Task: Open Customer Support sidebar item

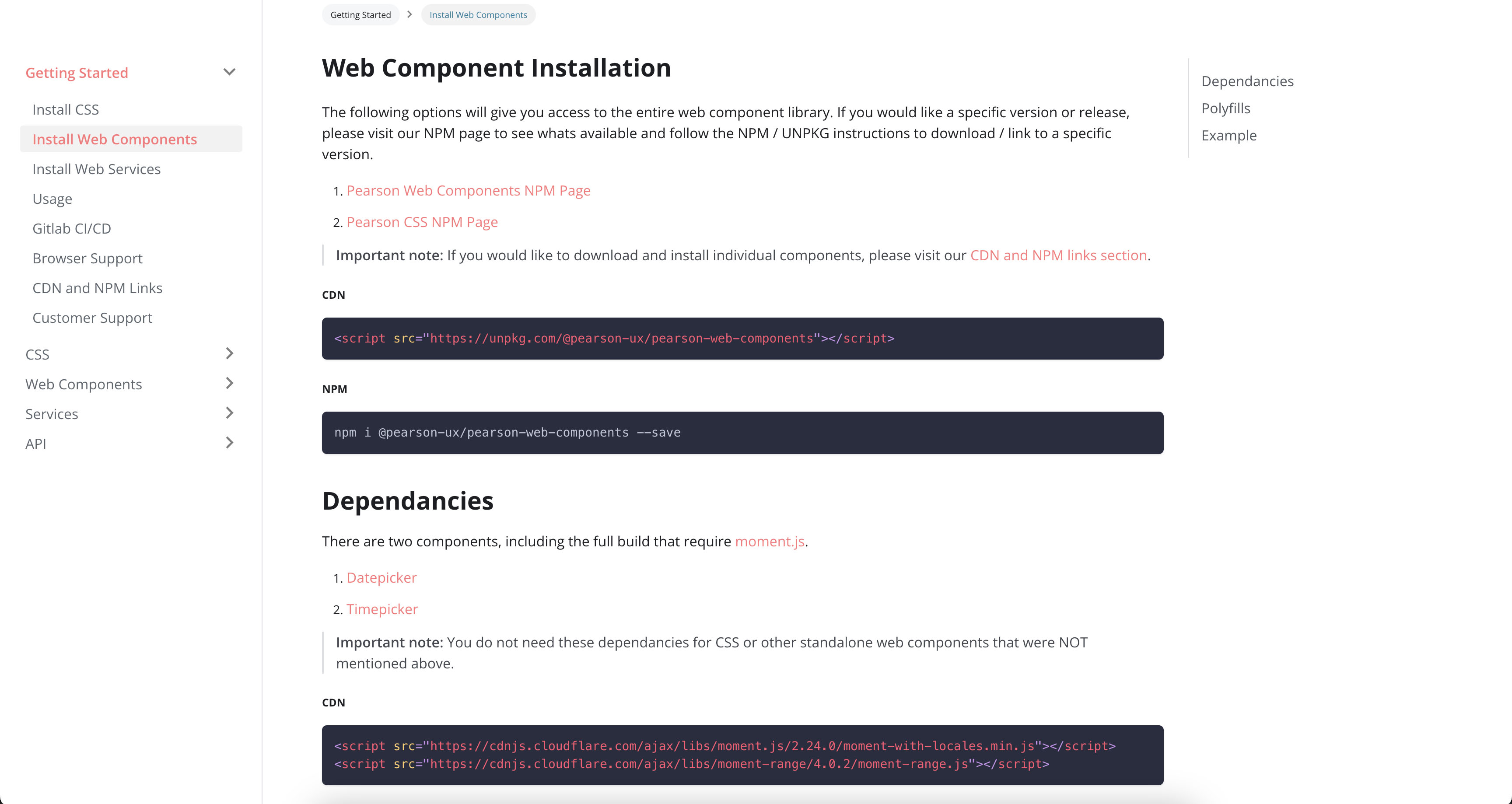Action: (x=92, y=318)
